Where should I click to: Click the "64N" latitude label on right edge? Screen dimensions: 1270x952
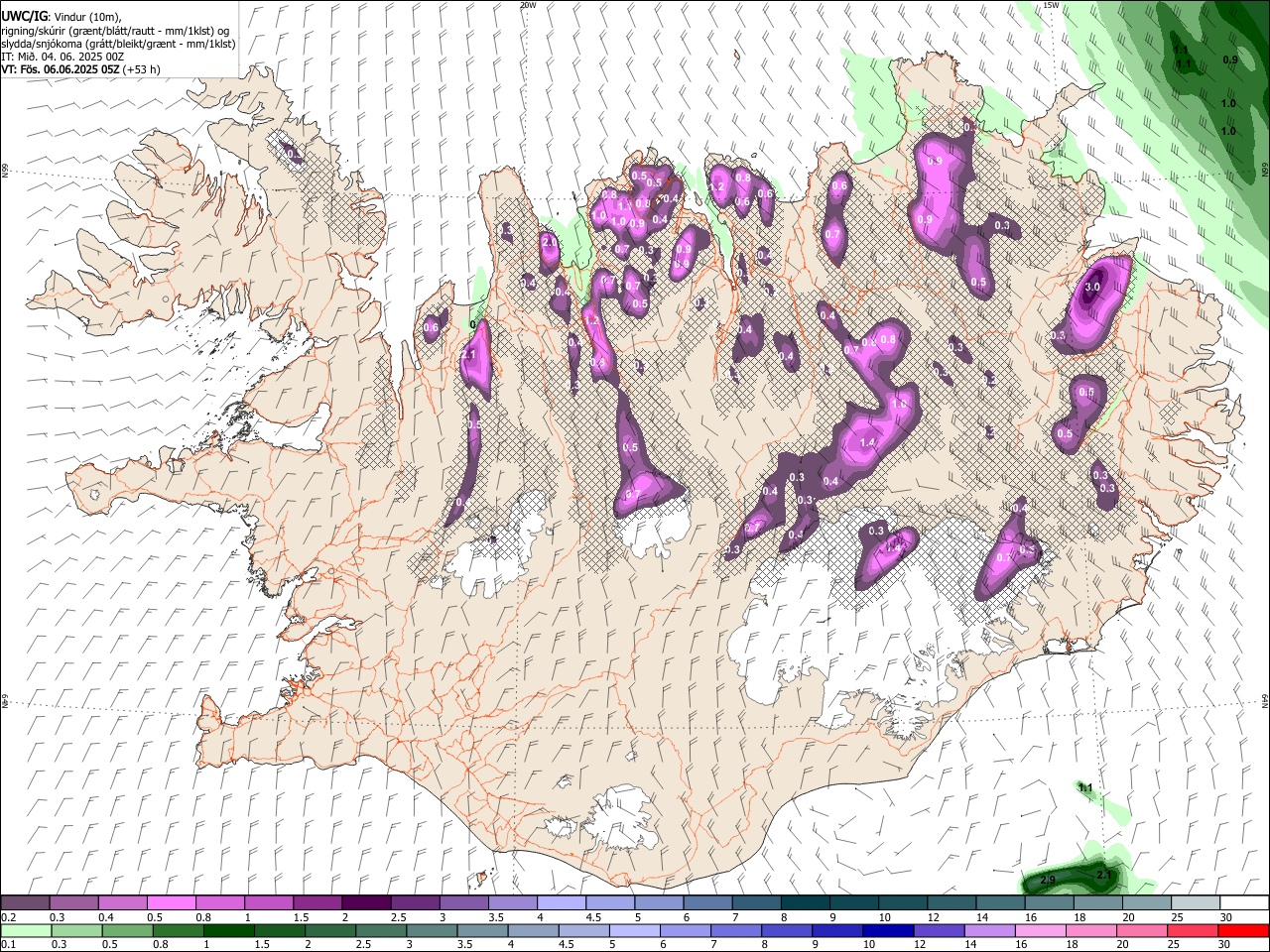click(1265, 699)
